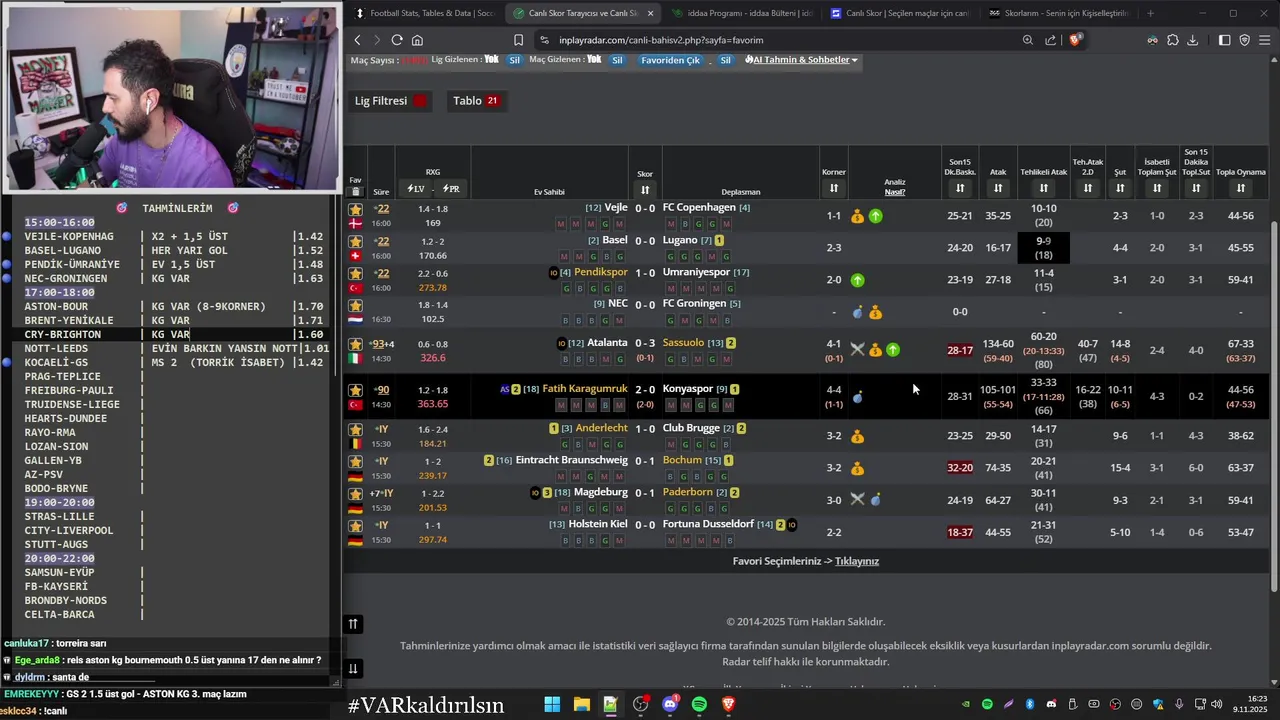Open browser downloads icon
The image size is (1280, 720).
[x=1192, y=40]
